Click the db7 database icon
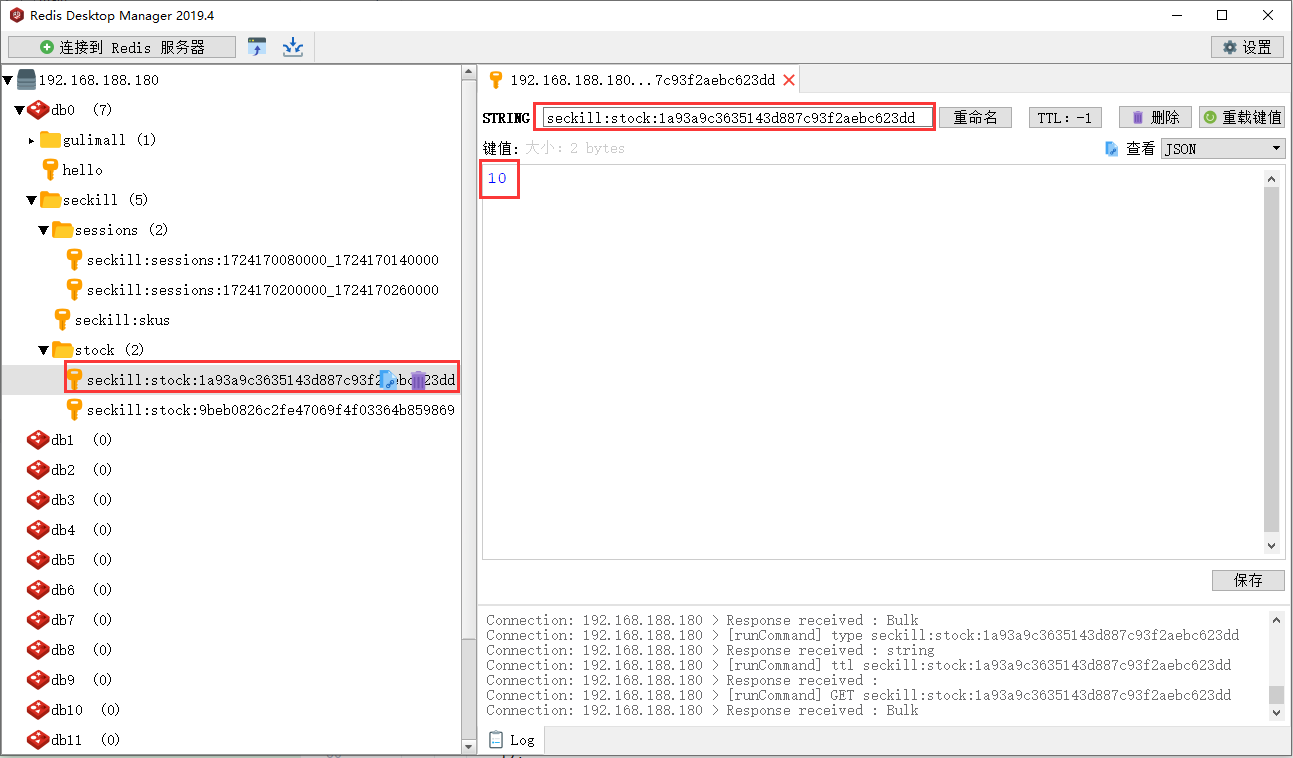This screenshot has height=758, width=1293. (38, 620)
